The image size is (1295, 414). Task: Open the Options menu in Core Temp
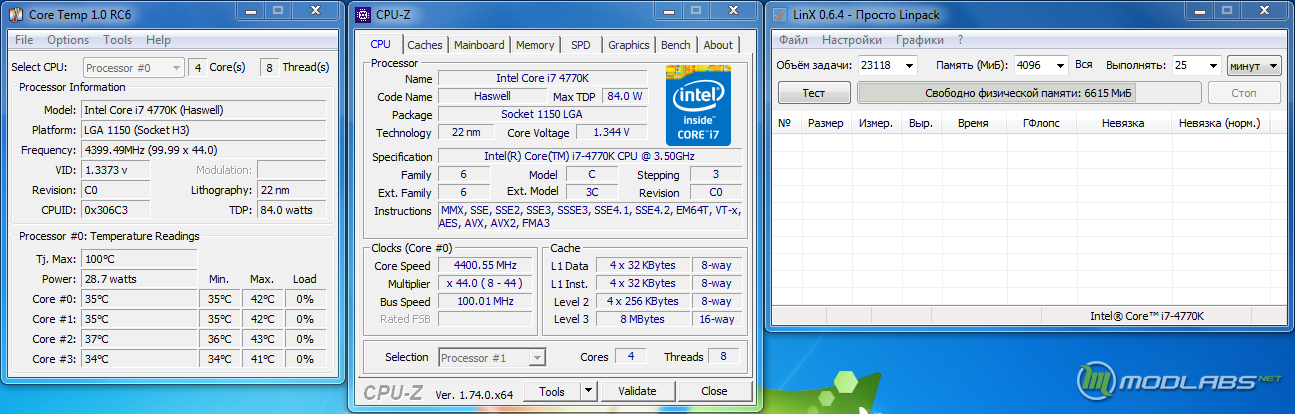coord(68,40)
